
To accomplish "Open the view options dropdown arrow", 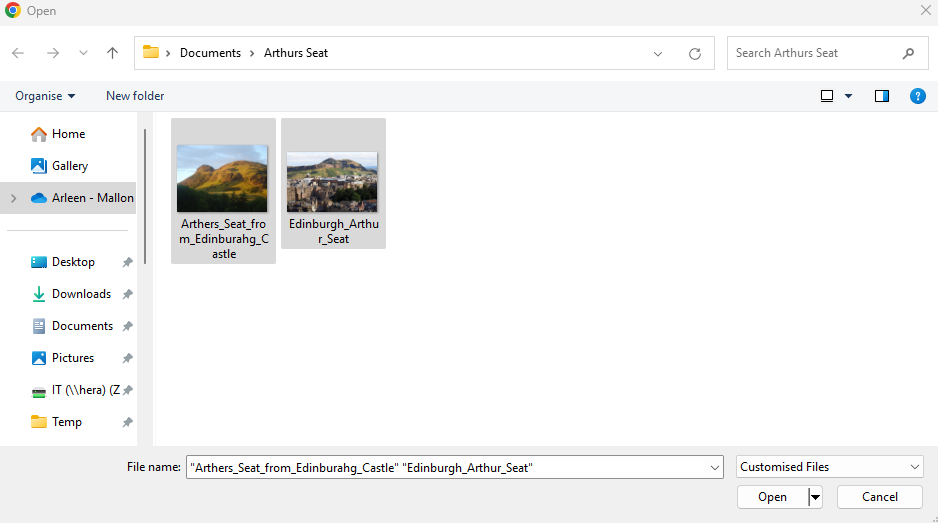I will (x=848, y=96).
